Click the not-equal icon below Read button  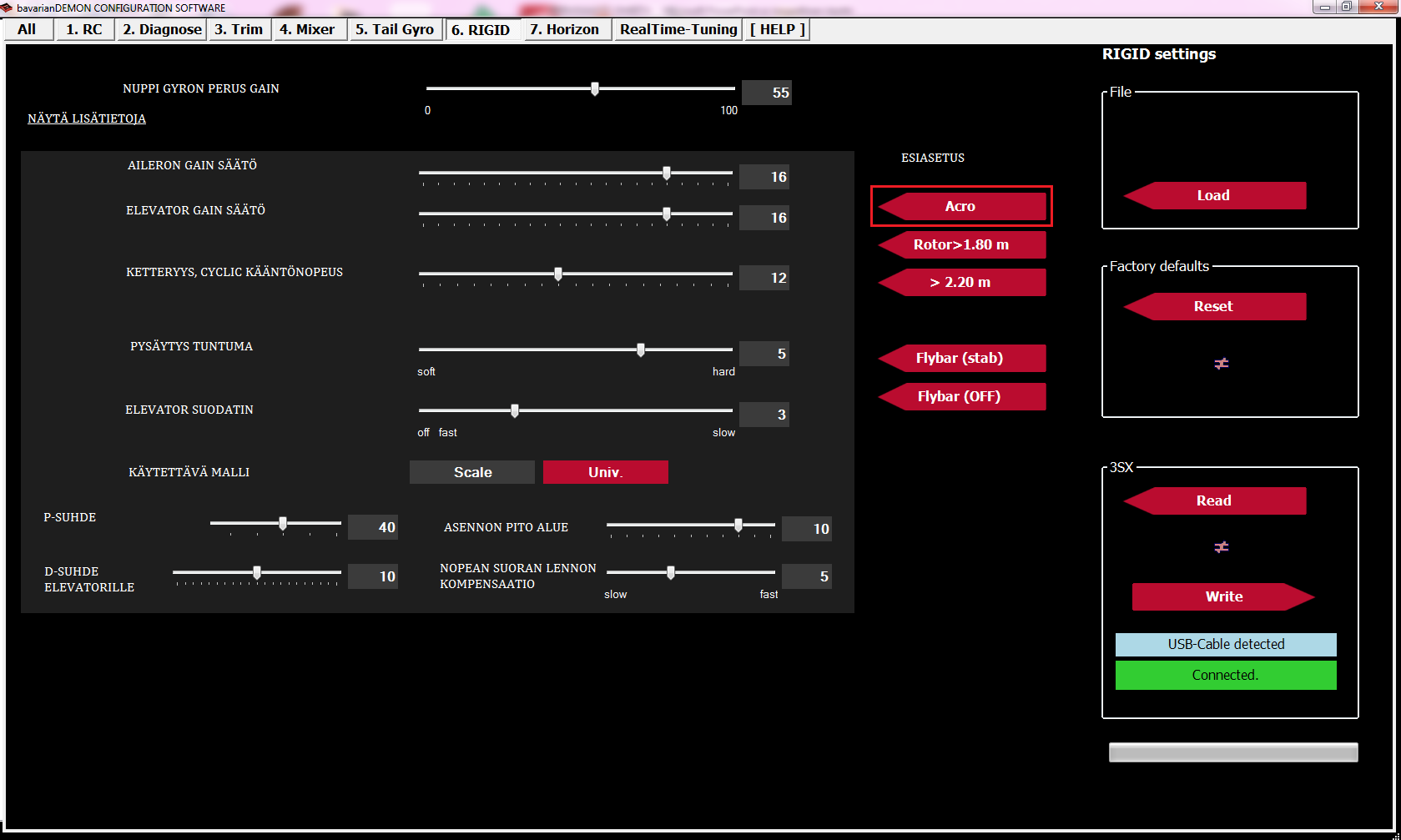1222,547
